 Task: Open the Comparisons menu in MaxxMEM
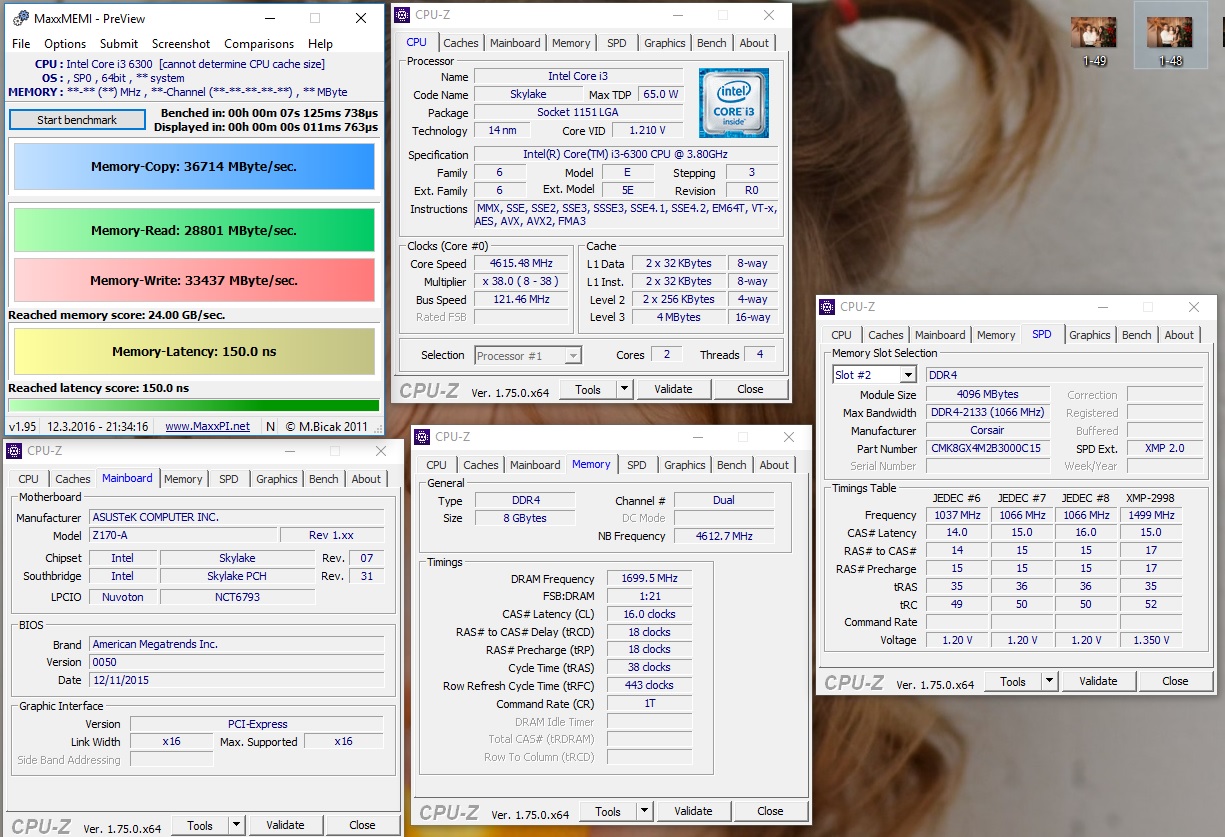[259, 44]
